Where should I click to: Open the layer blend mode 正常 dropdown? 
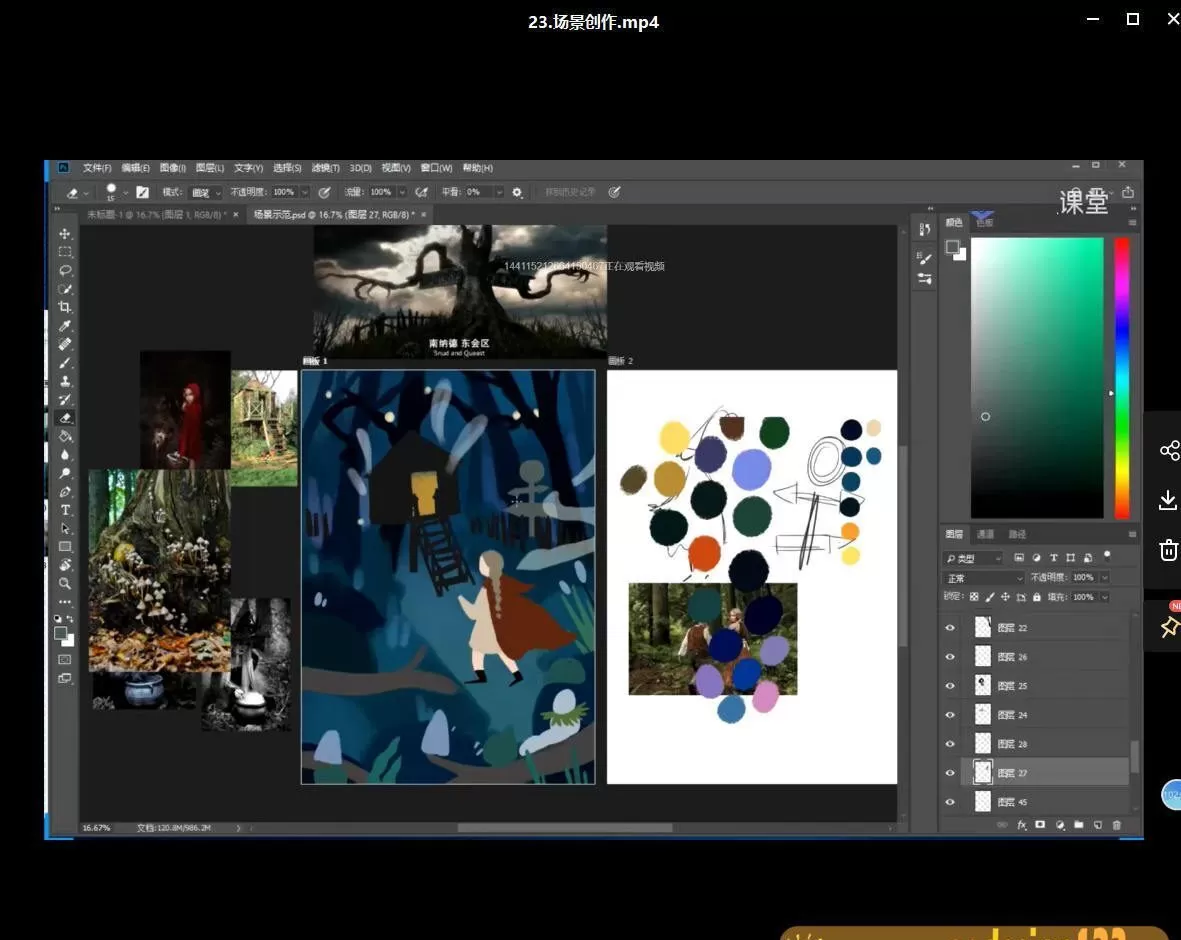pyautogui.click(x=984, y=578)
